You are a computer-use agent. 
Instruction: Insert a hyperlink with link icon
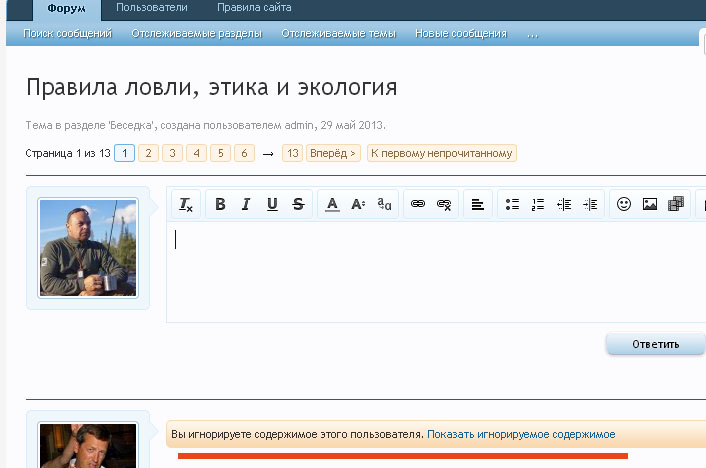click(x=419, y=204)
